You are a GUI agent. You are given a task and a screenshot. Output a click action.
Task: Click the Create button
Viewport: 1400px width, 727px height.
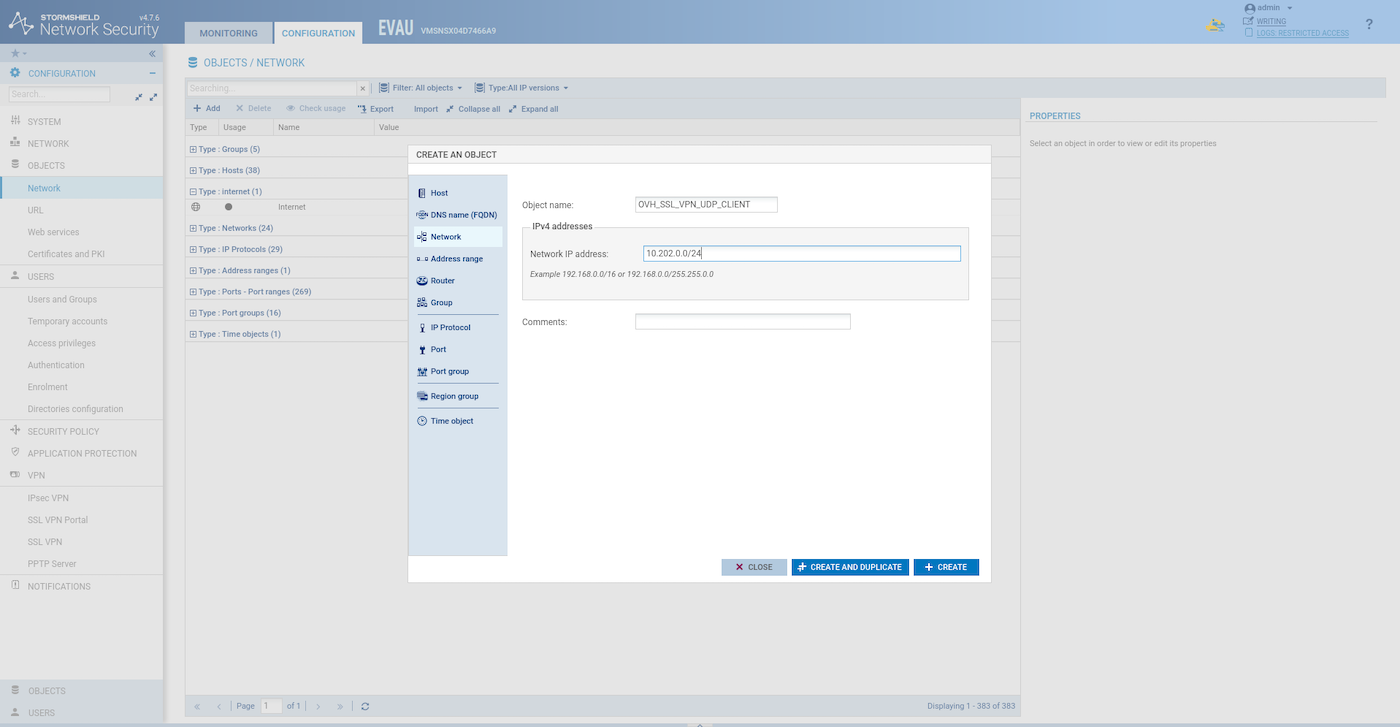pyautogui.click(x=945, y=567)
